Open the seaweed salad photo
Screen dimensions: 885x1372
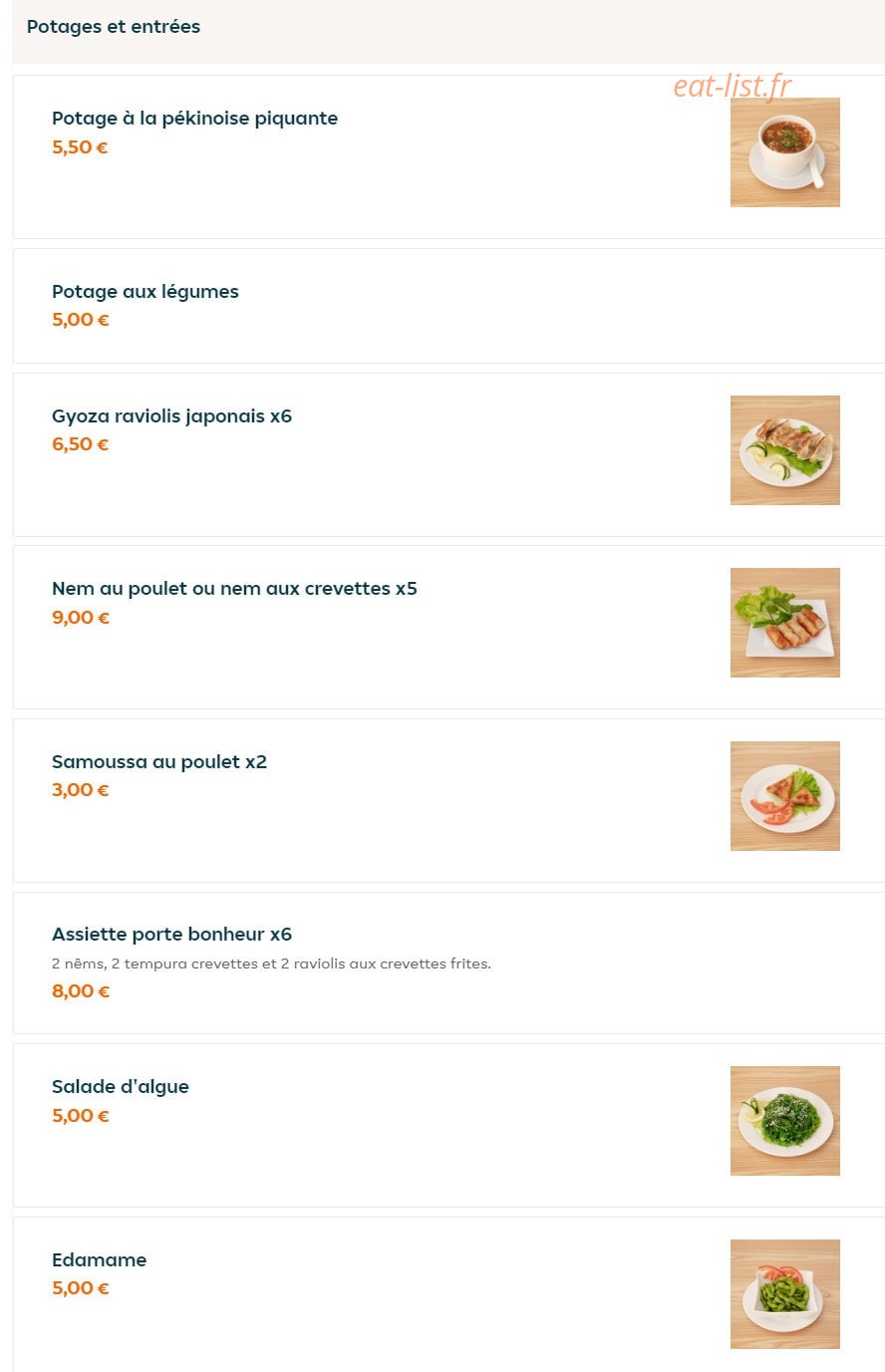[x=785, y=1121]
